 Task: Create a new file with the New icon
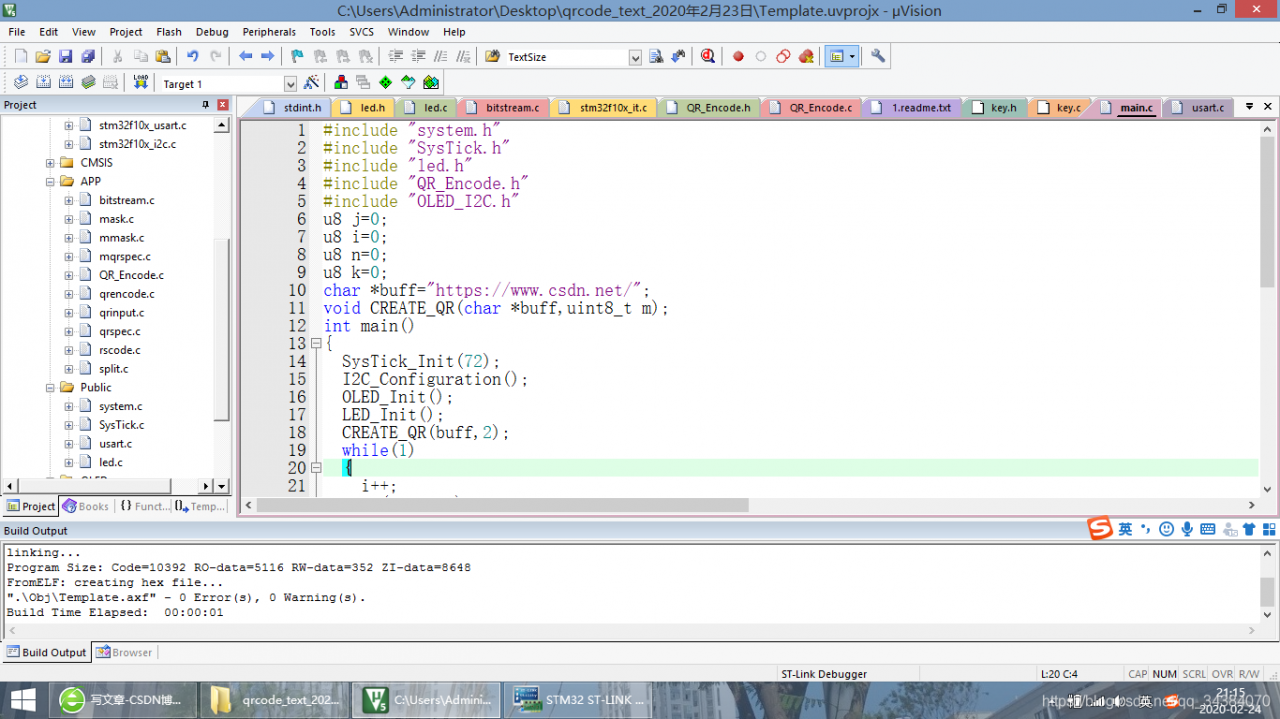20,57
